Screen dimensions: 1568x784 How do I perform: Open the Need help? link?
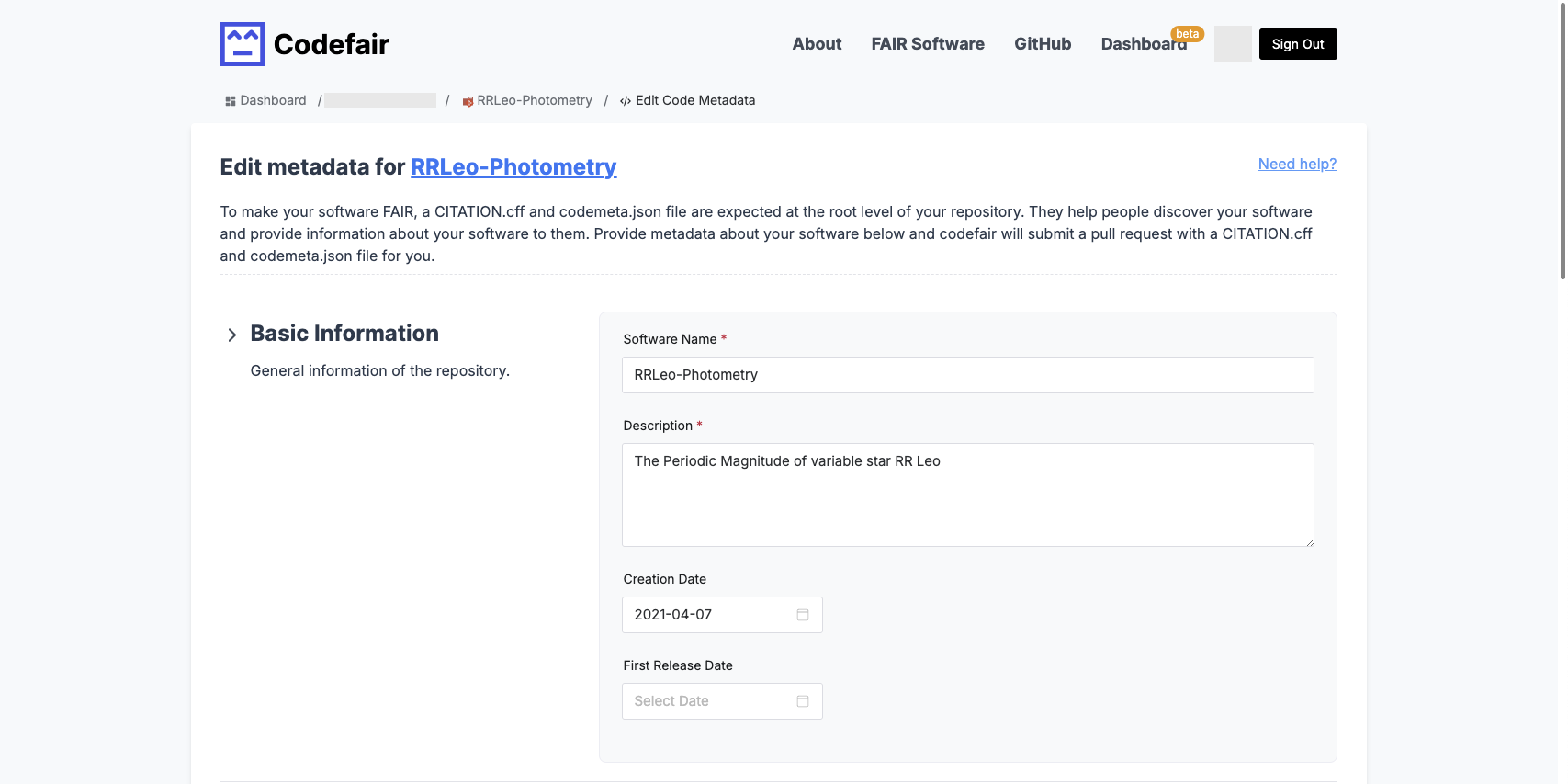tap(1297, 164)
